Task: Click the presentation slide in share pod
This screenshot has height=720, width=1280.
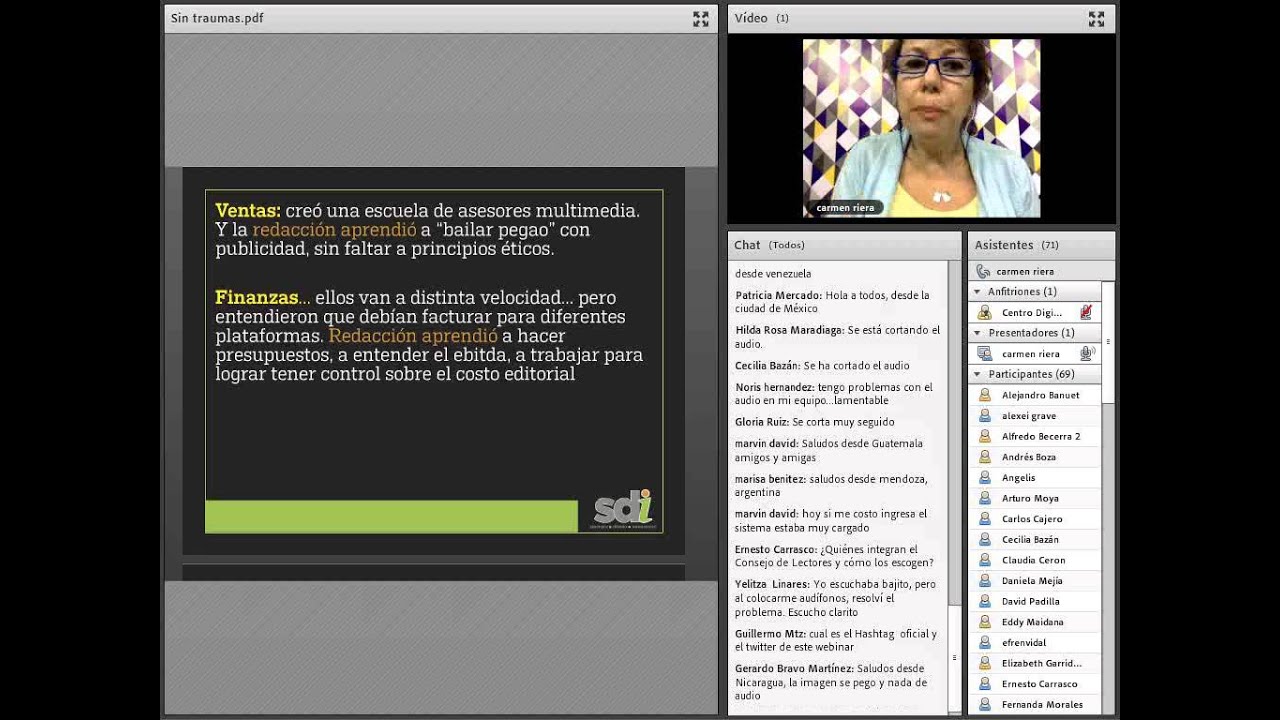Action: 434,361
